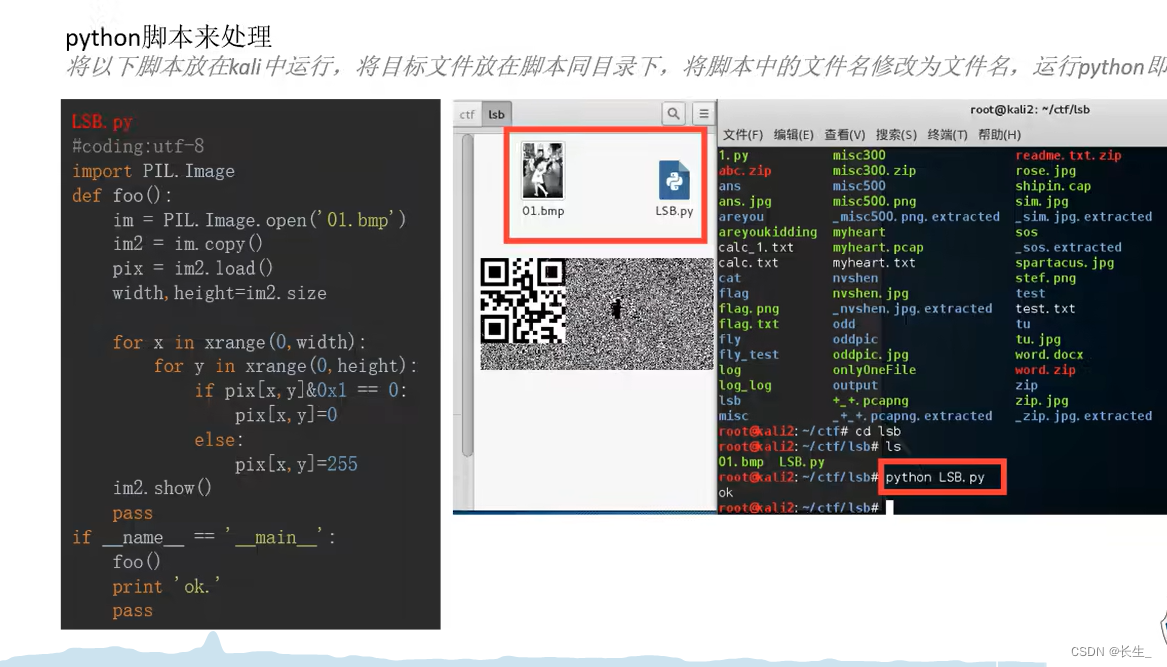Click the slide heading python脚本来处理
Viewport: 1167px width, 667px height.
pyautogui.click(x=168, y=36)
